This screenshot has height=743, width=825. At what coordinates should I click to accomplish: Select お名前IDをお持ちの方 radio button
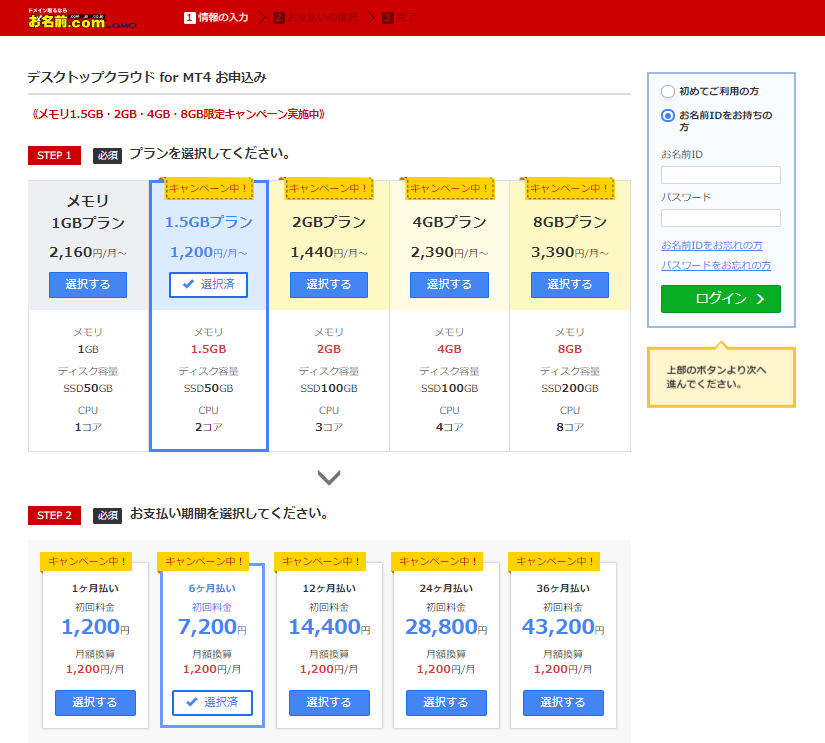pos(668,115)
